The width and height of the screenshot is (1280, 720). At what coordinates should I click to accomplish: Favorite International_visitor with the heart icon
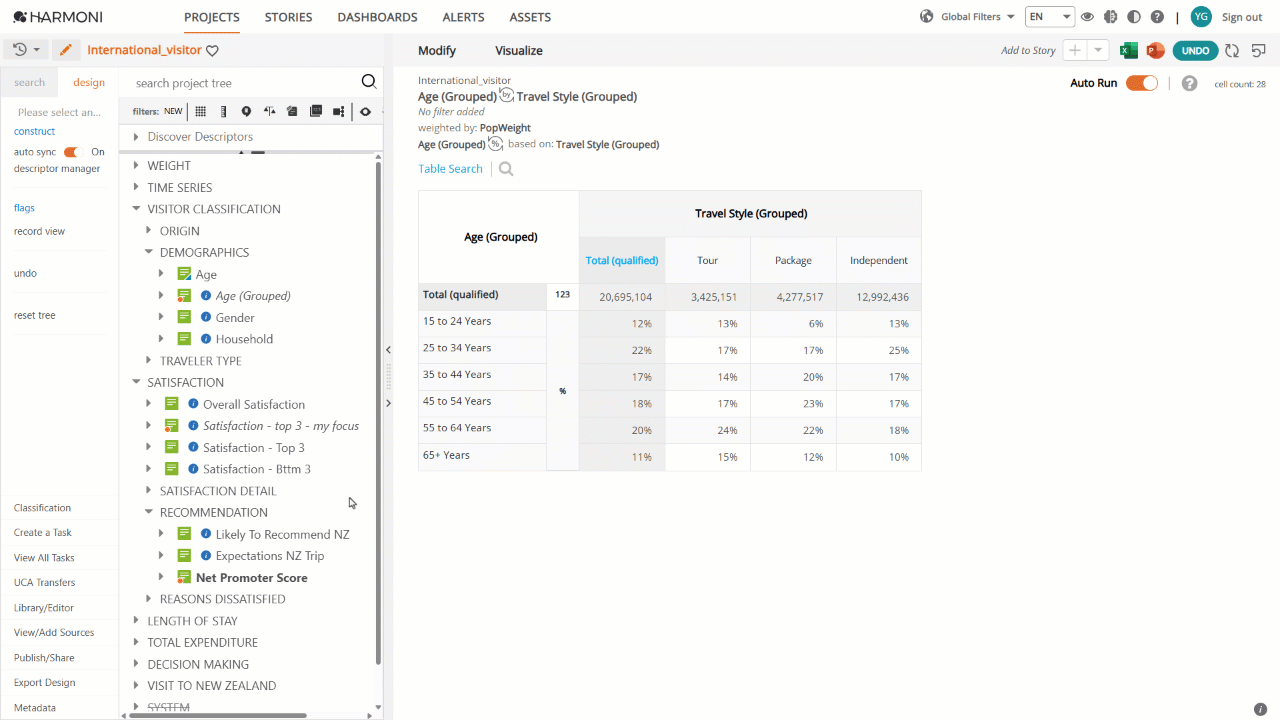[x=212, y=51]
